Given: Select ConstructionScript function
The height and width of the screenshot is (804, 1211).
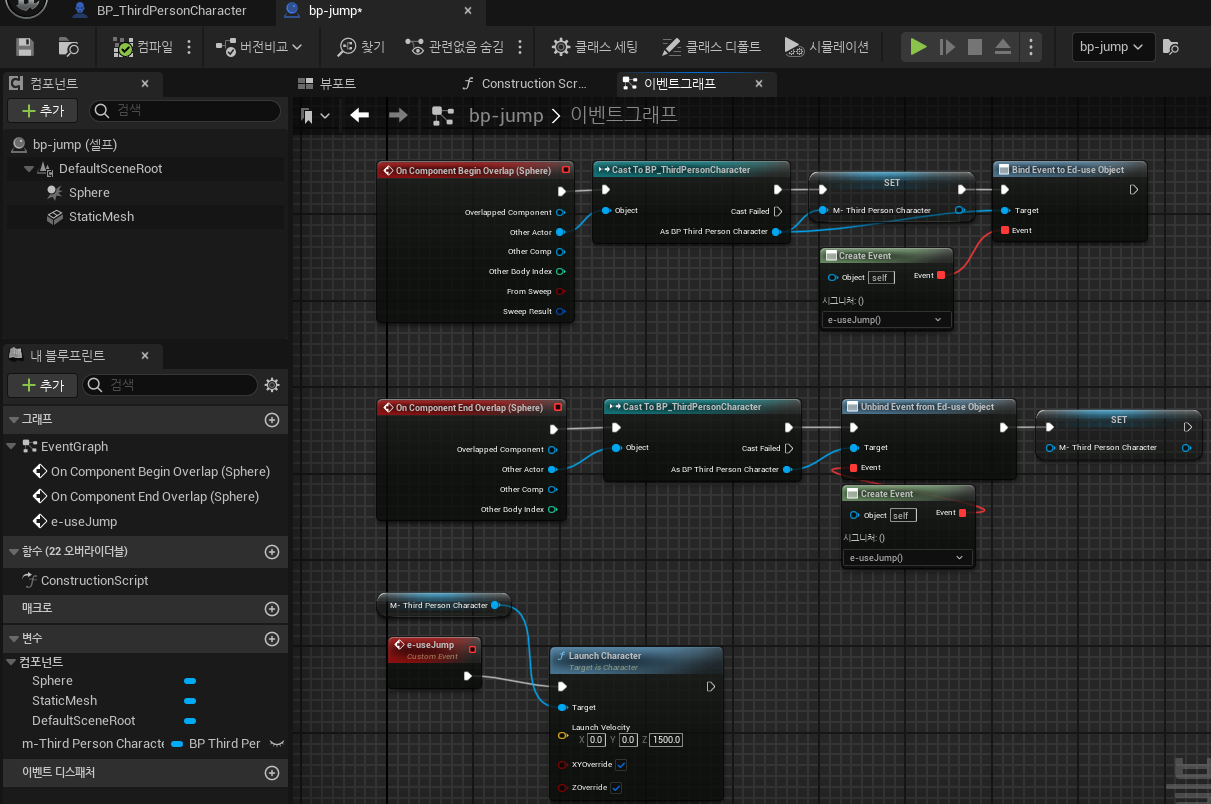Looking at the screenshot, I should (94, 581).
